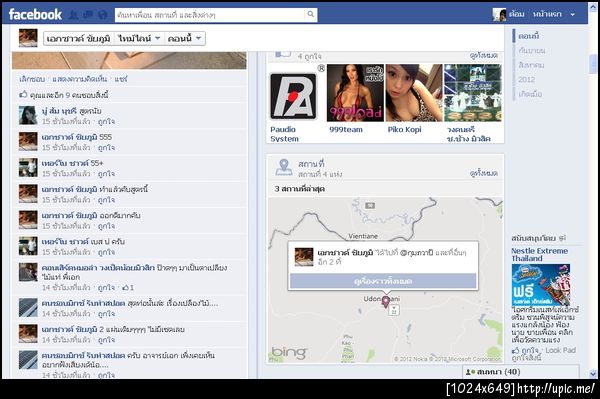Click profile name button beside avatar
600x399 pixels.
coord(78,39)
